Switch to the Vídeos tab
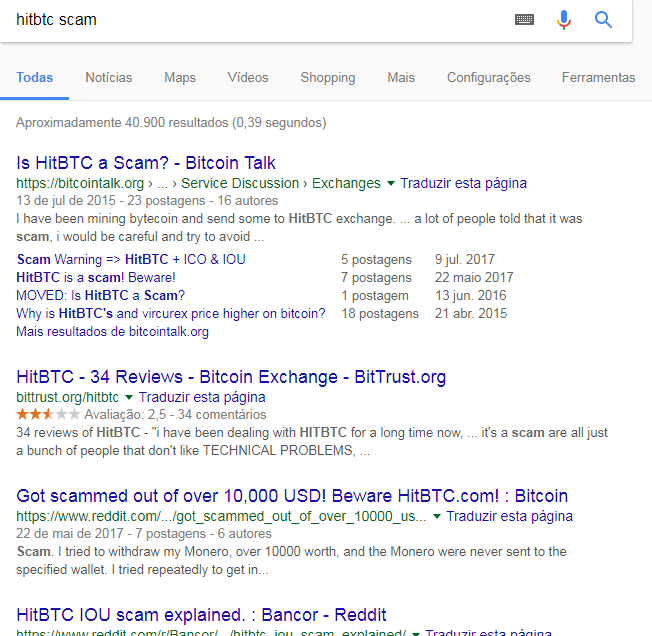Viewport: 652px width, 636px height. 248,78
